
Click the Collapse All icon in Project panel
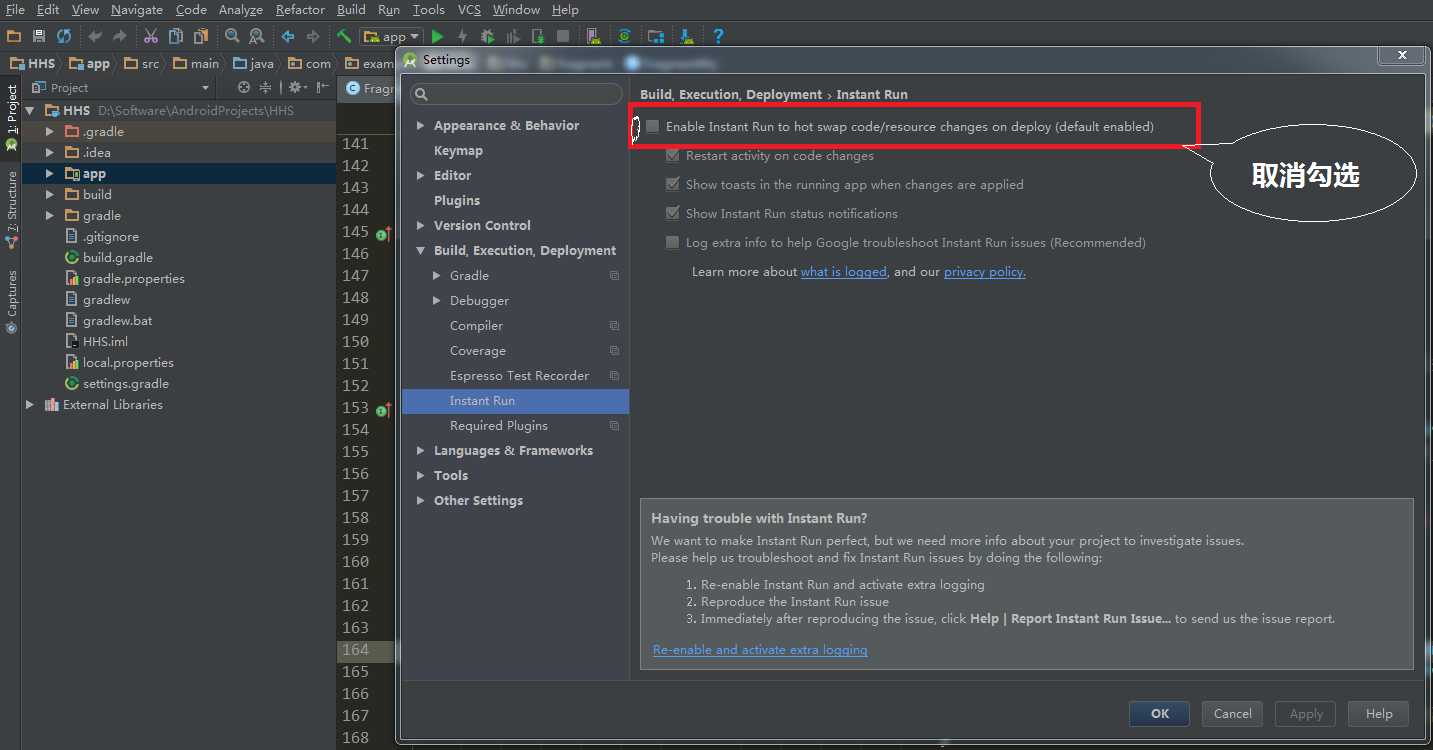point(265,87)
